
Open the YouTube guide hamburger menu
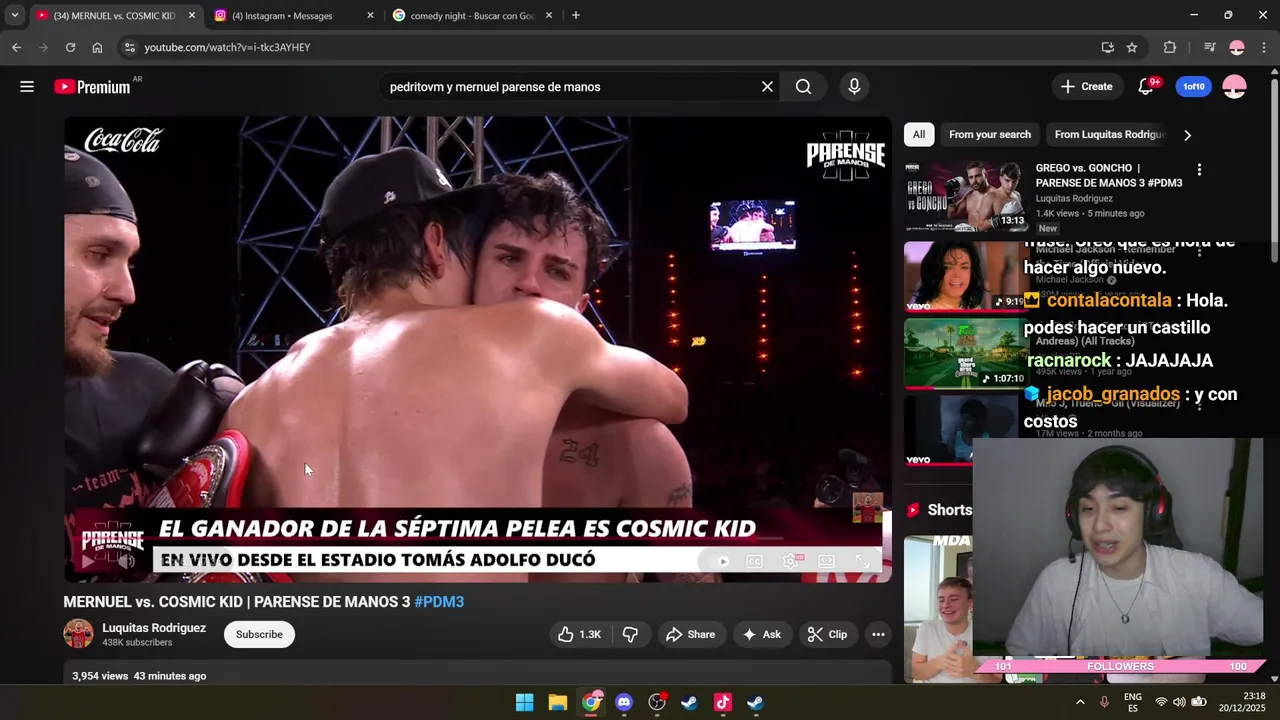tap(27, 87)
